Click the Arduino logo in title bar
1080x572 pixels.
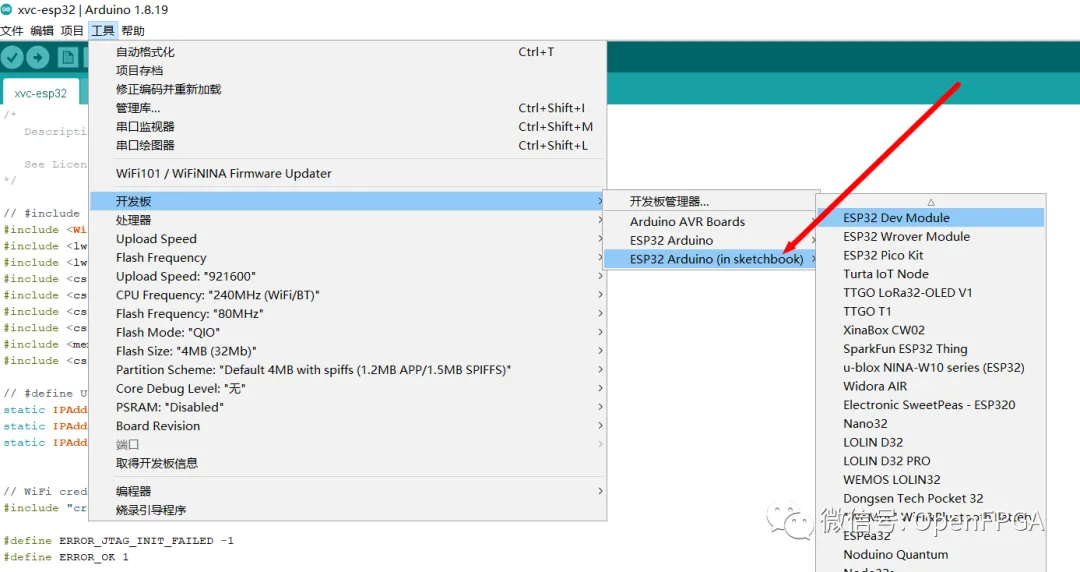[6, 10]
